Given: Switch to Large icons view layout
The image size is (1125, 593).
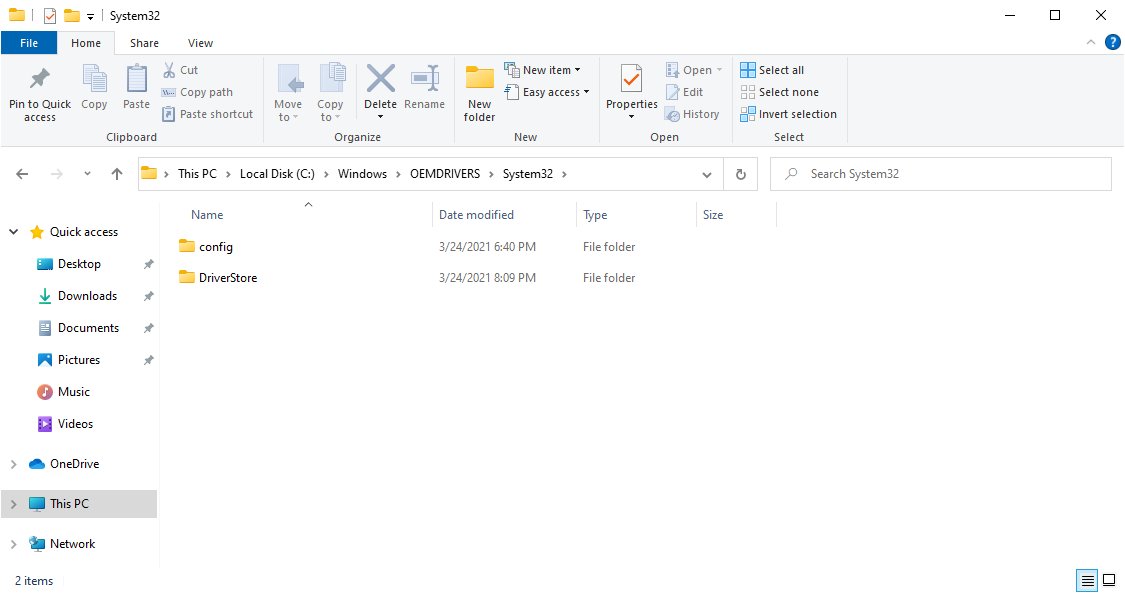Looking at the screenshot, I should click(x=1108, y=580).
